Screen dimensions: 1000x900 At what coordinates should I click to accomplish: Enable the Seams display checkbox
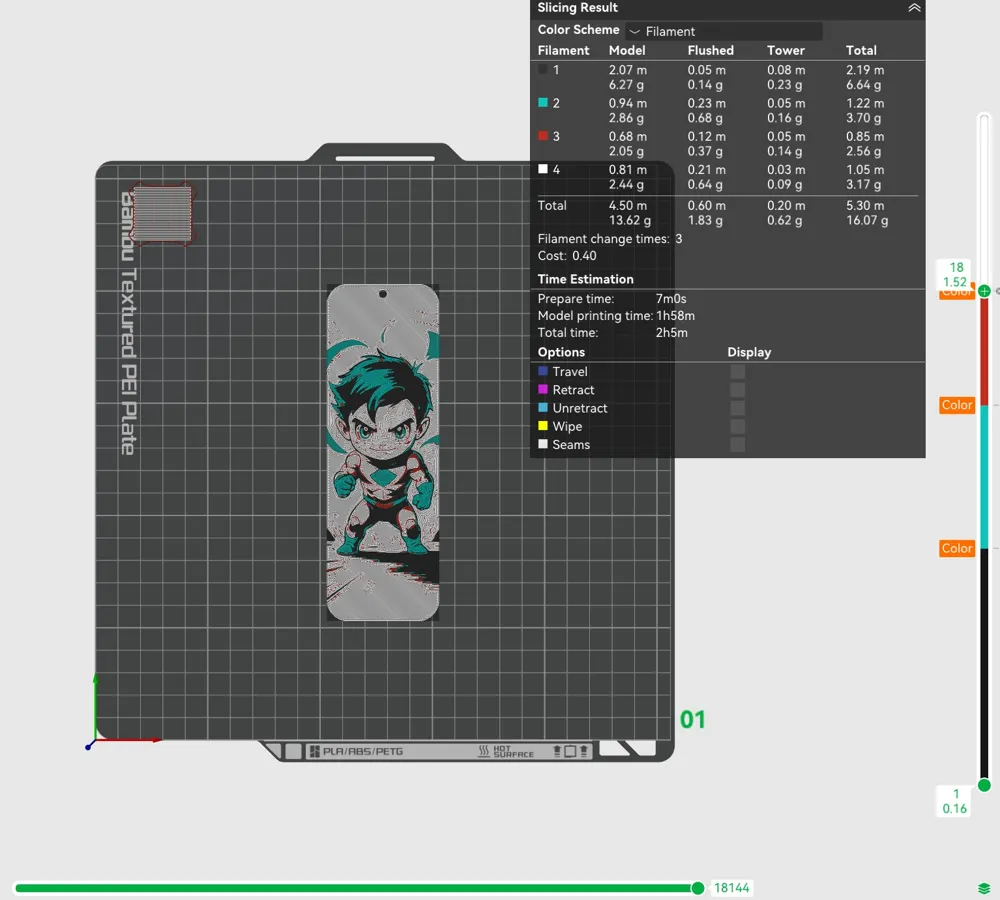[737, 445]
